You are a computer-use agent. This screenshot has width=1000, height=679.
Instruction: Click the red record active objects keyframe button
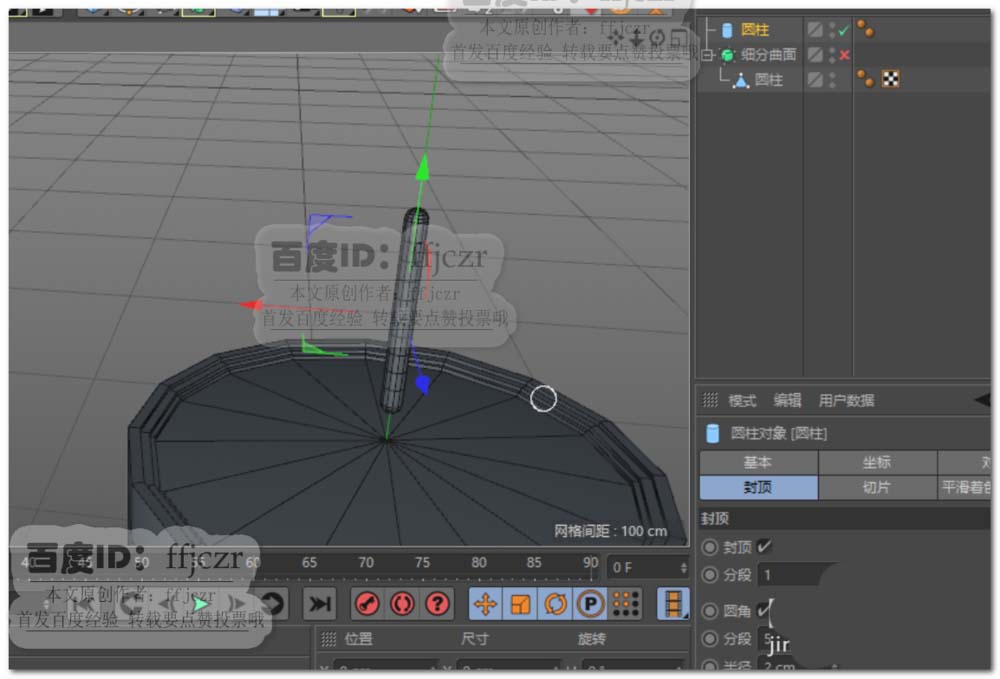point(367,604)
